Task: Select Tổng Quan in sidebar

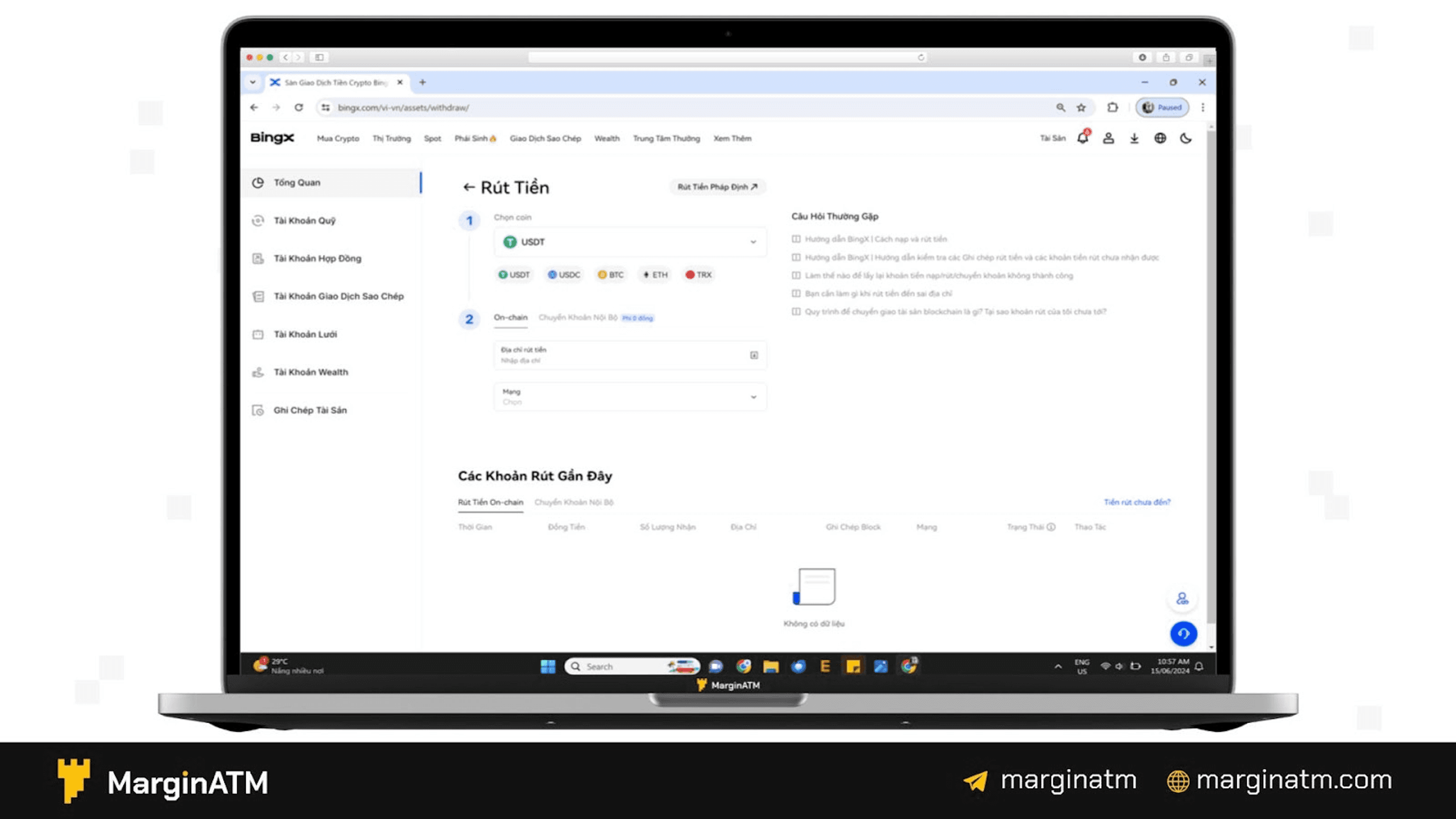Action: coord(331,183)
